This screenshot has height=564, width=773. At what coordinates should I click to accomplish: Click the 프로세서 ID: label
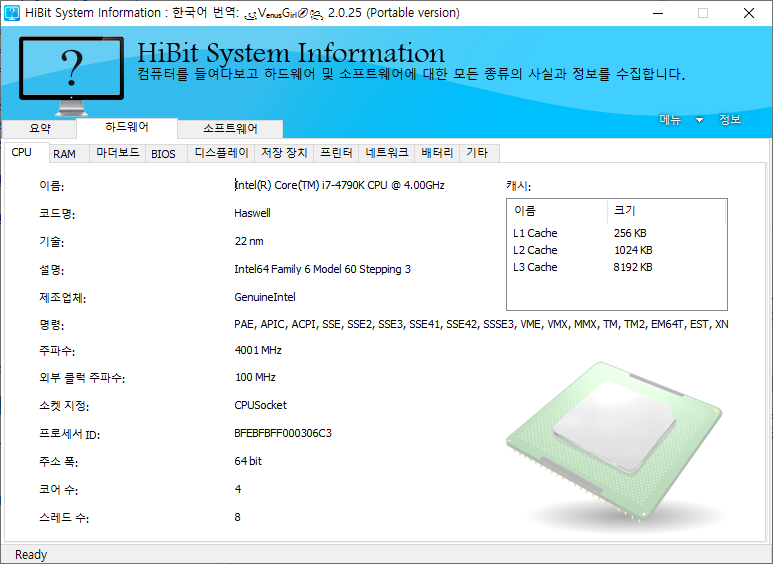(70, 434)
